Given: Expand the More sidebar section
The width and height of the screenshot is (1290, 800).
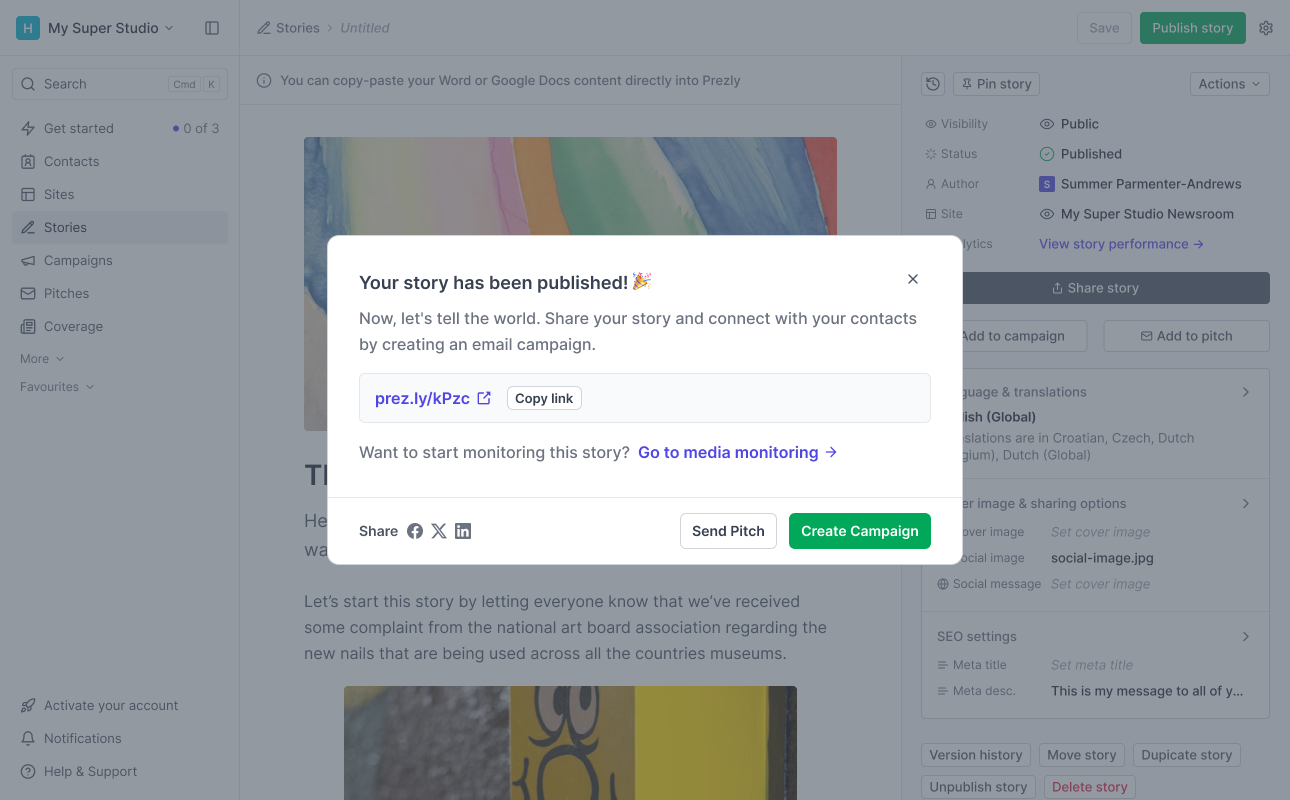Looking at the screenshot, I should tap(42, 359).
